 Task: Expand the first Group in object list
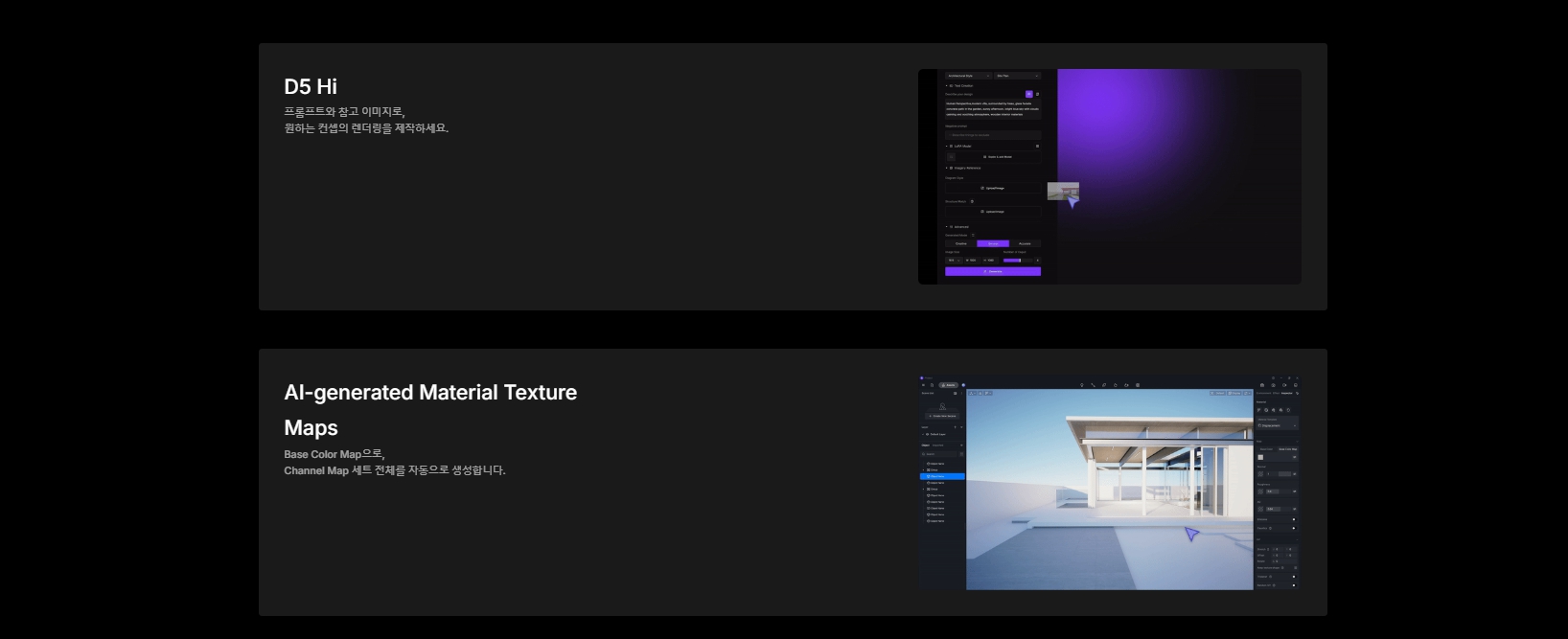coord(923,470)
